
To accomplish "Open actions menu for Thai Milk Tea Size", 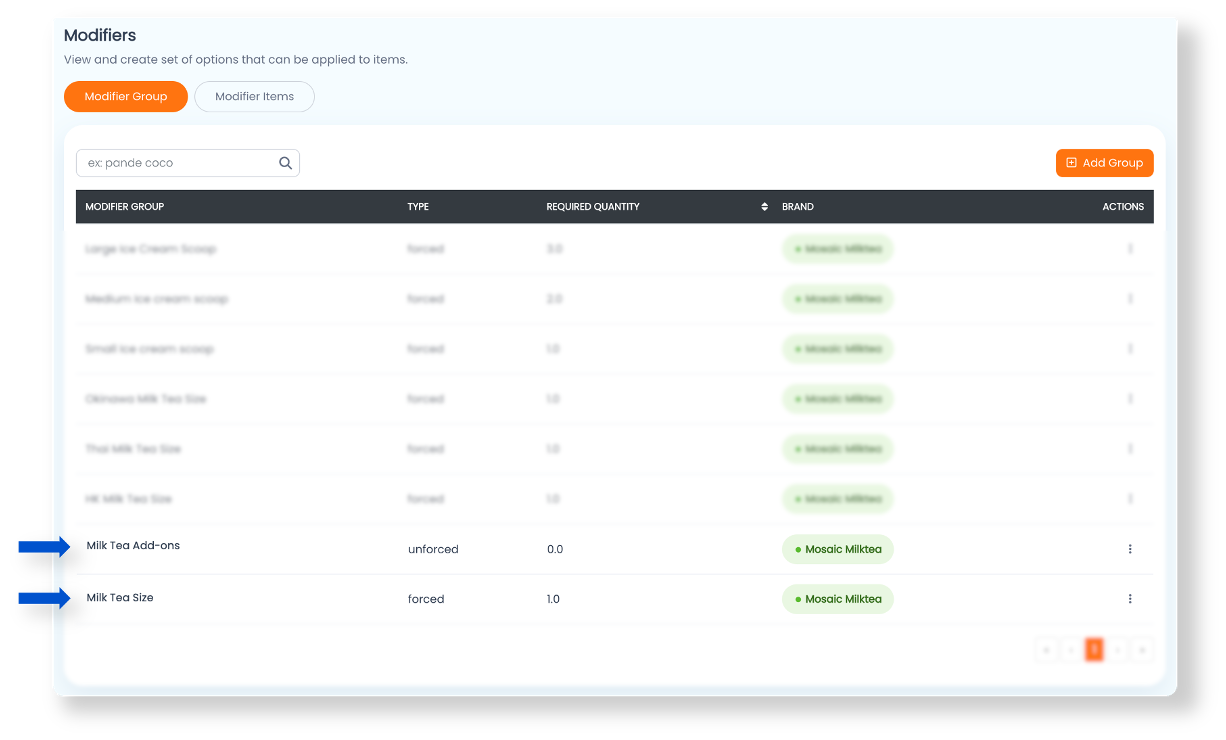I will pyautogui.click(x=1130, y=449).
